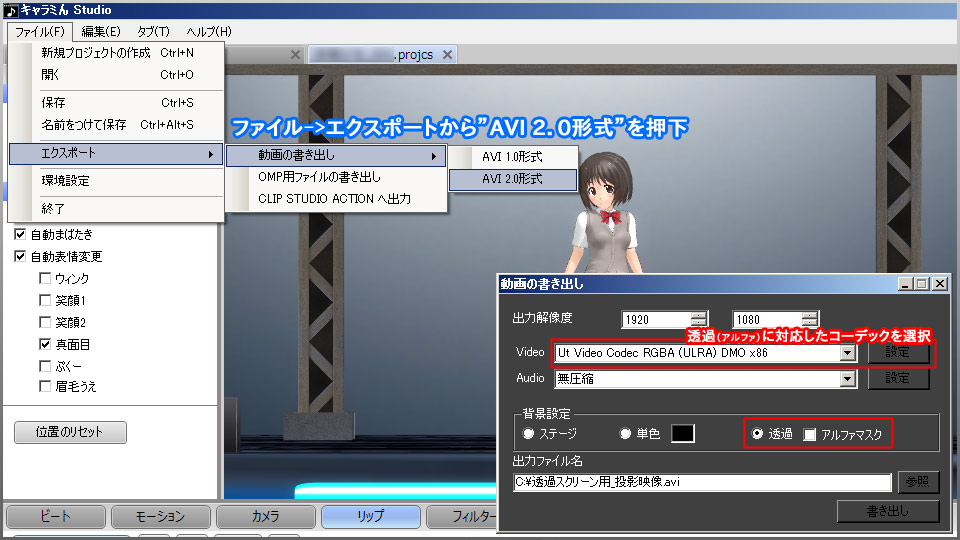Open the Video codec dropdown
The width and height of the screenshot is (960, 540).
click(848, 353)
